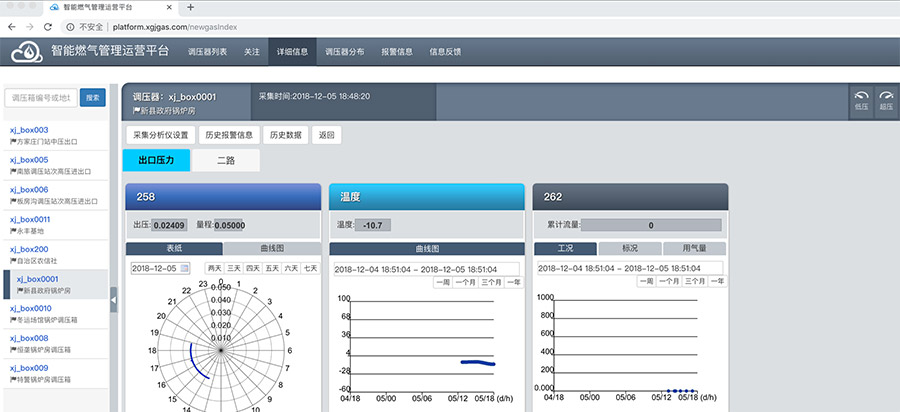Select the 用气量 tab in panel 262

[694, 248]
